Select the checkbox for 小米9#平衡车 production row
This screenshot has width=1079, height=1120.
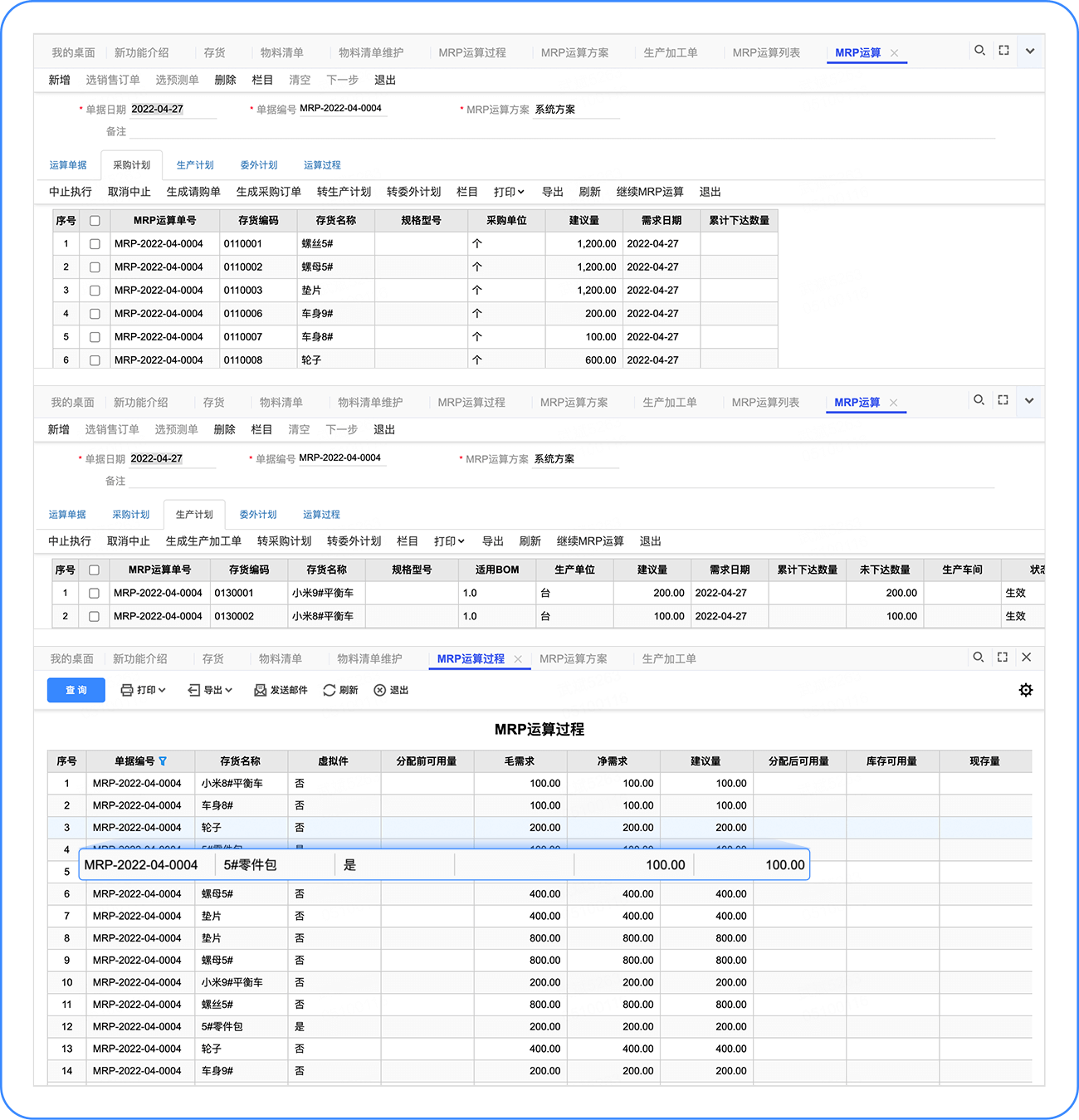94,594
